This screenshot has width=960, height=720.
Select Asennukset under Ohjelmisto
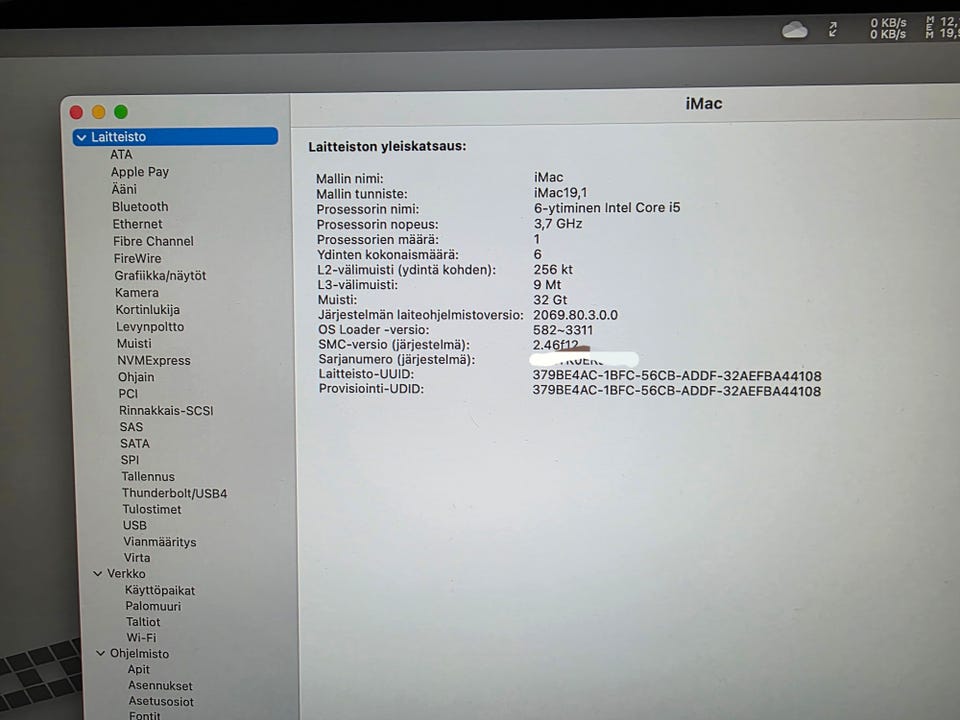pos(160,686)
